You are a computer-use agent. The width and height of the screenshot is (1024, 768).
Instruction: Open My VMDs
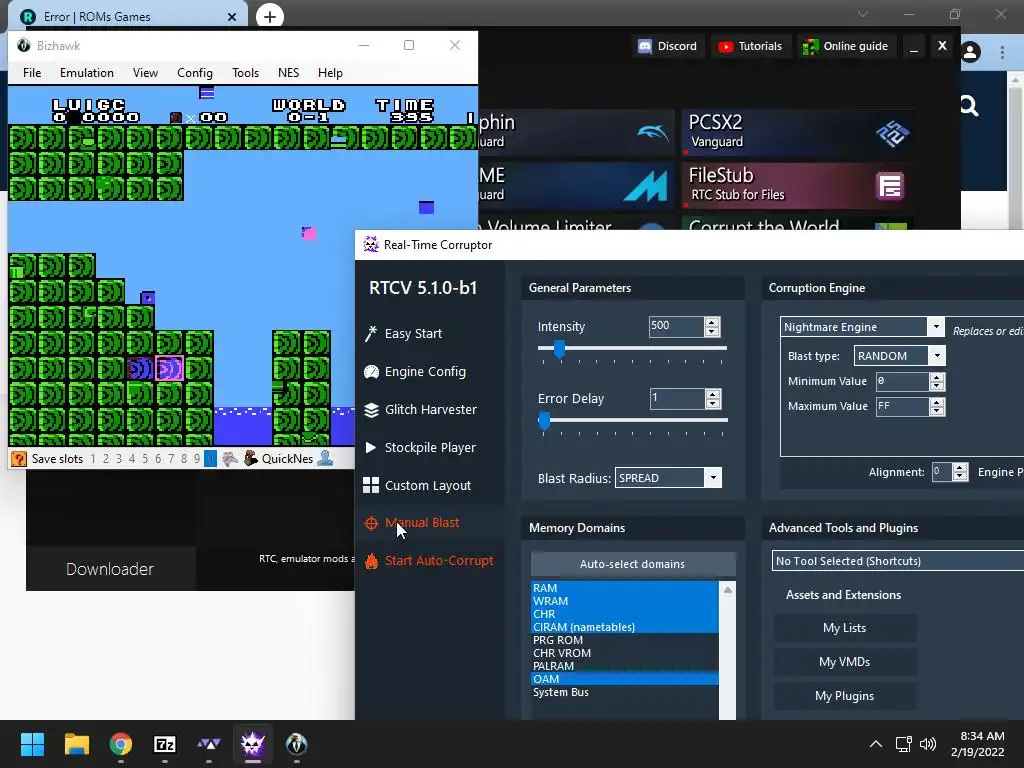(844, 662)
